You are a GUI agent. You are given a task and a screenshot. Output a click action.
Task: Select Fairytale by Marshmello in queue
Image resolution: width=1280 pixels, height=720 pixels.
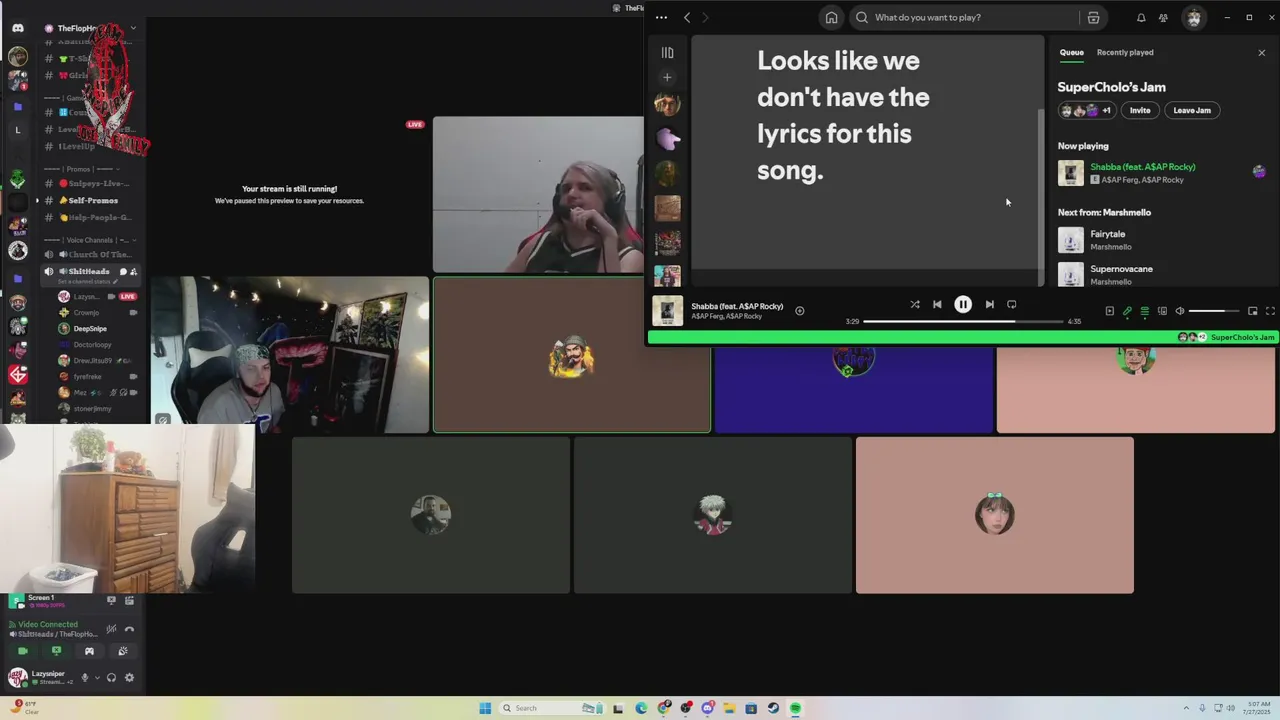pos(1160,240)
